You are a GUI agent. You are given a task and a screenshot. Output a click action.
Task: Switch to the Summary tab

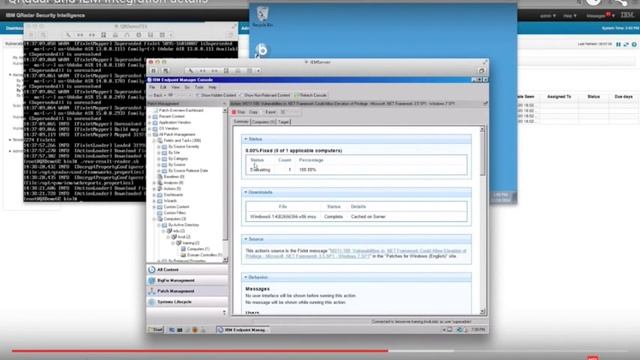[241, 122]
